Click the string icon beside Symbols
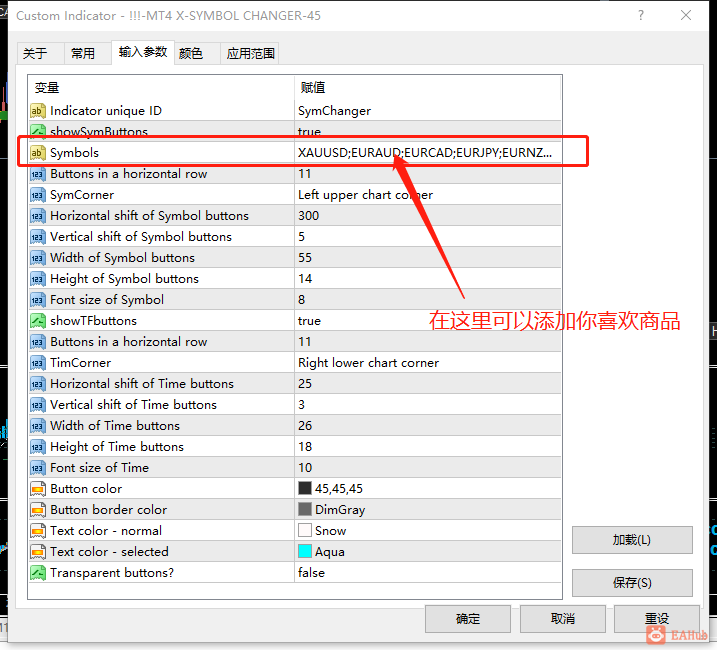717x650 pixels. 38,153
